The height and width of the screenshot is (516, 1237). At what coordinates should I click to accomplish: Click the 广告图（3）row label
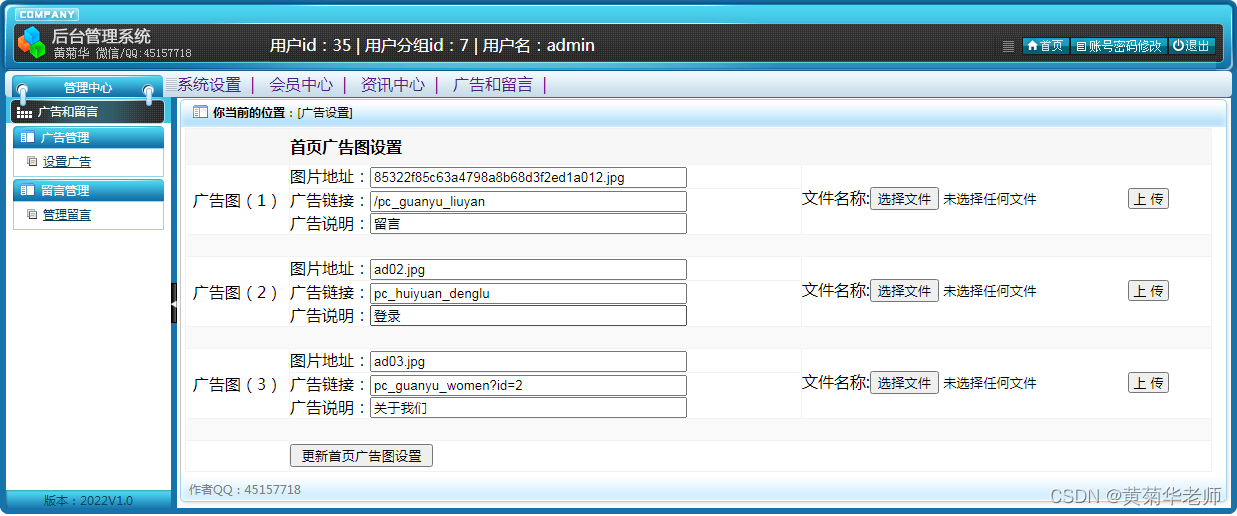click(235, 384)
